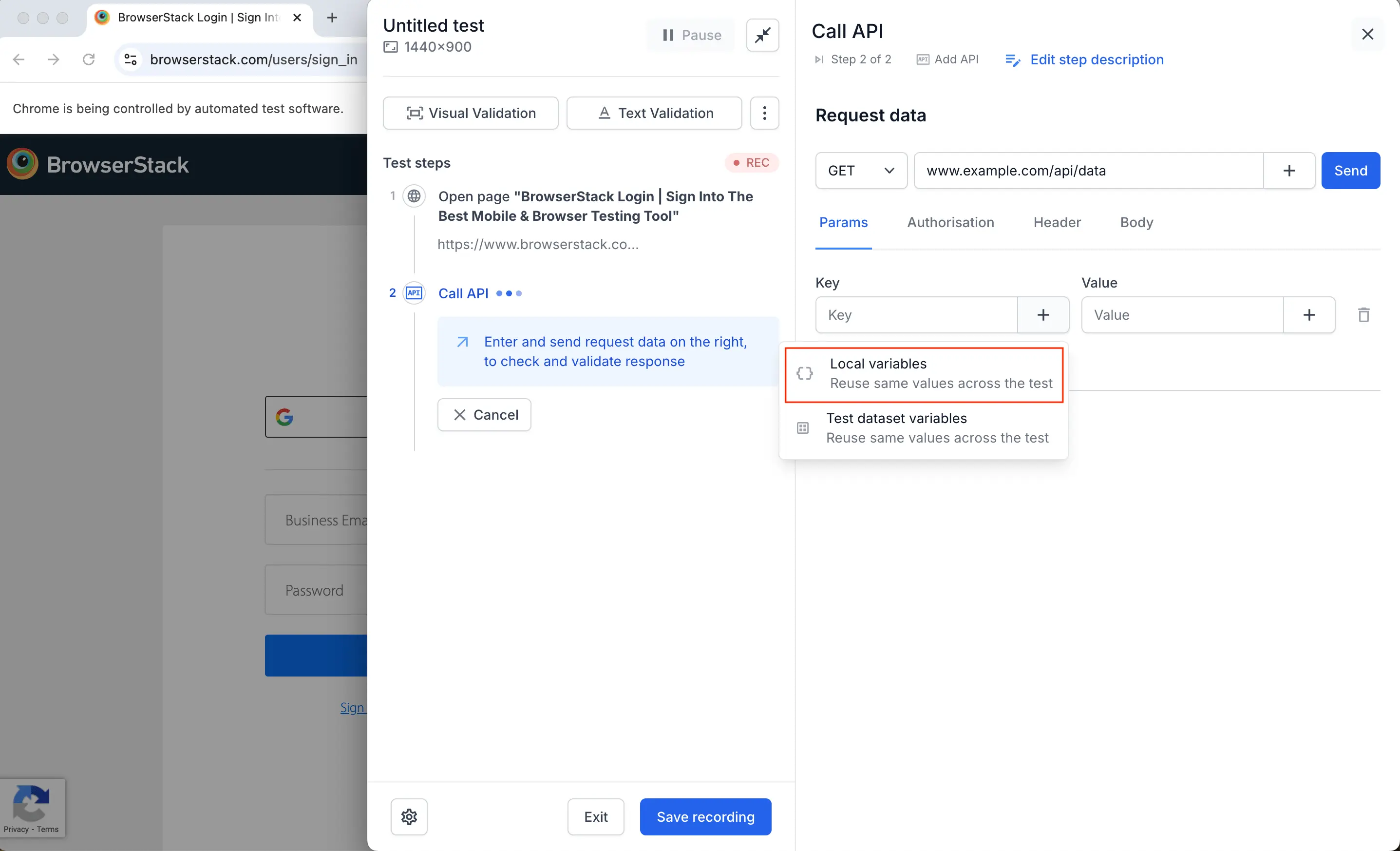Select Local variables option from dropdown

[x=923, y=373]
